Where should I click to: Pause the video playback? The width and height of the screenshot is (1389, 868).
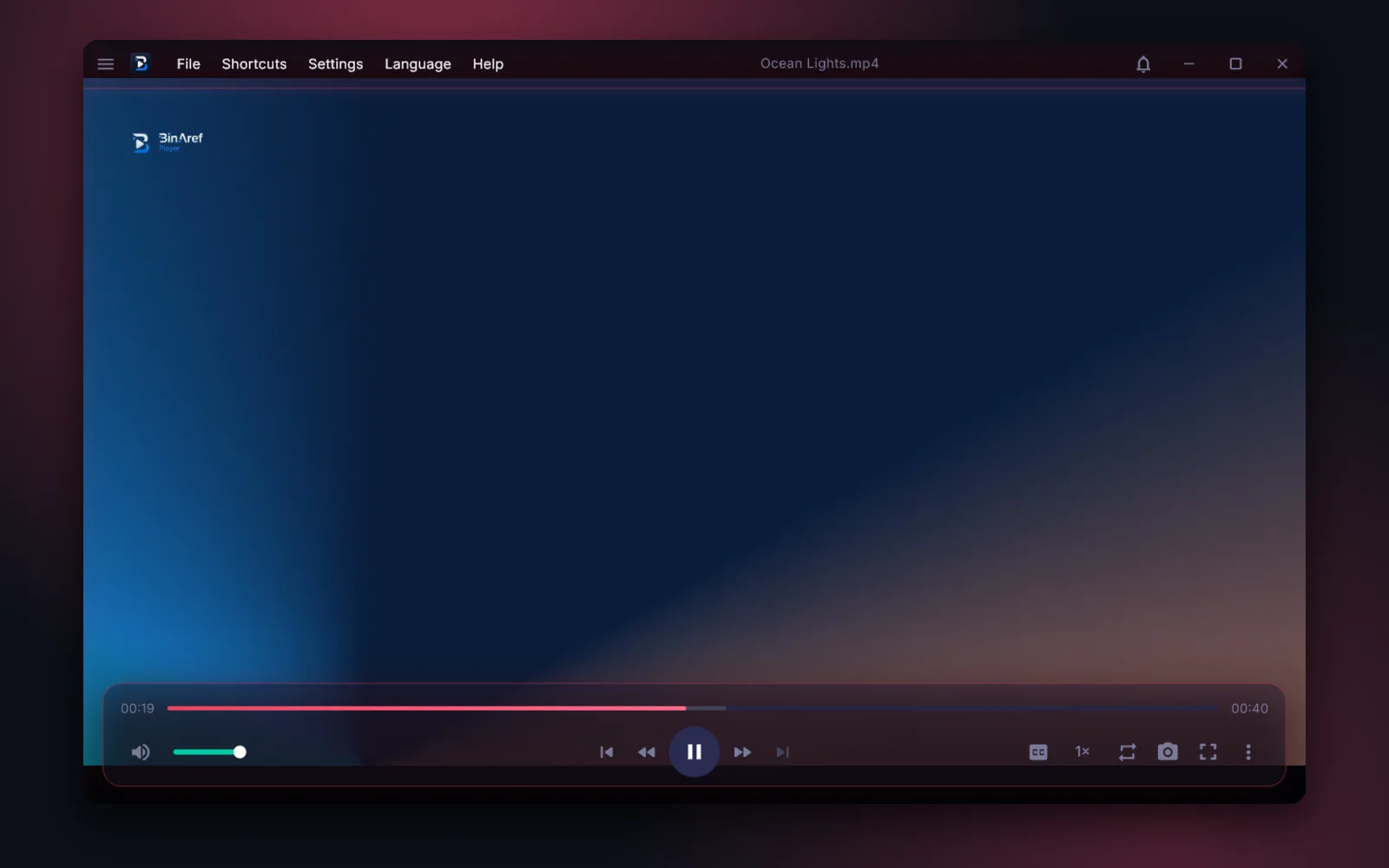tap(694, 752)
